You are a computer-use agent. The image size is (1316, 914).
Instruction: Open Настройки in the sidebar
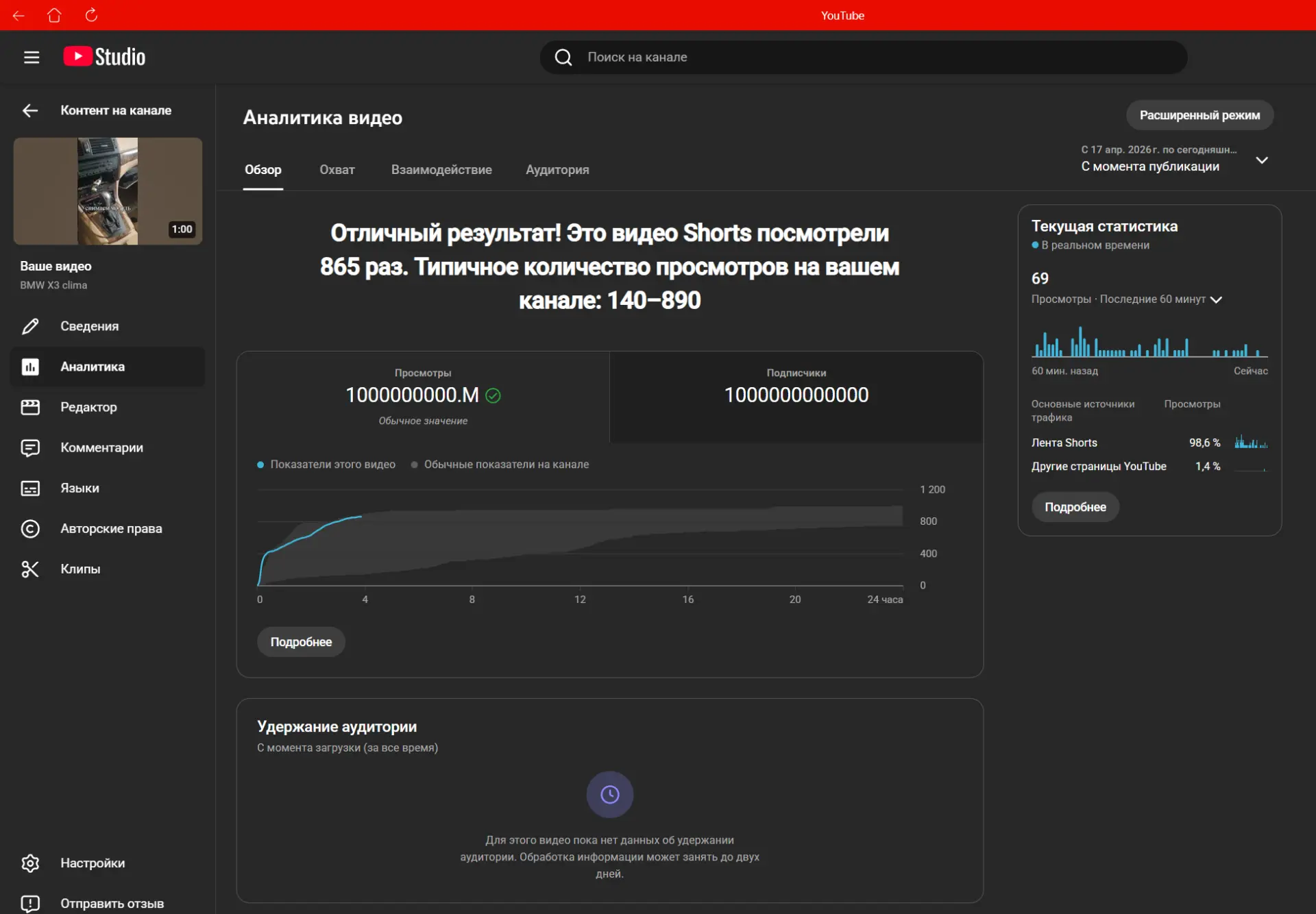coord(108,863)
